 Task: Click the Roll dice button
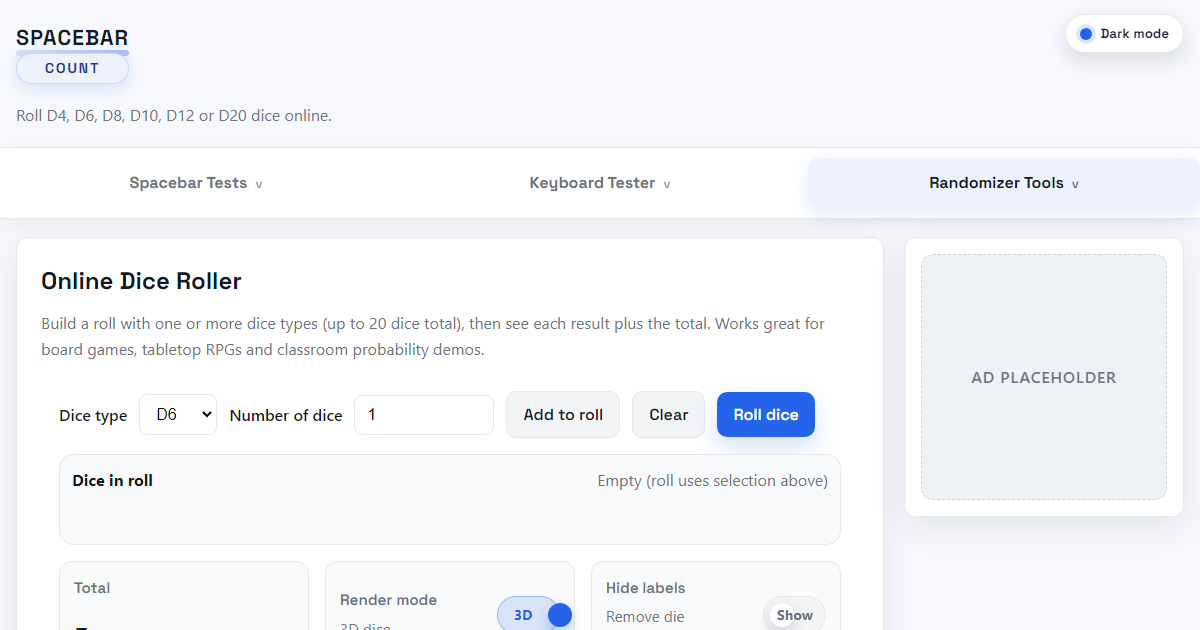pyautogui.click(x=766, y=415)
